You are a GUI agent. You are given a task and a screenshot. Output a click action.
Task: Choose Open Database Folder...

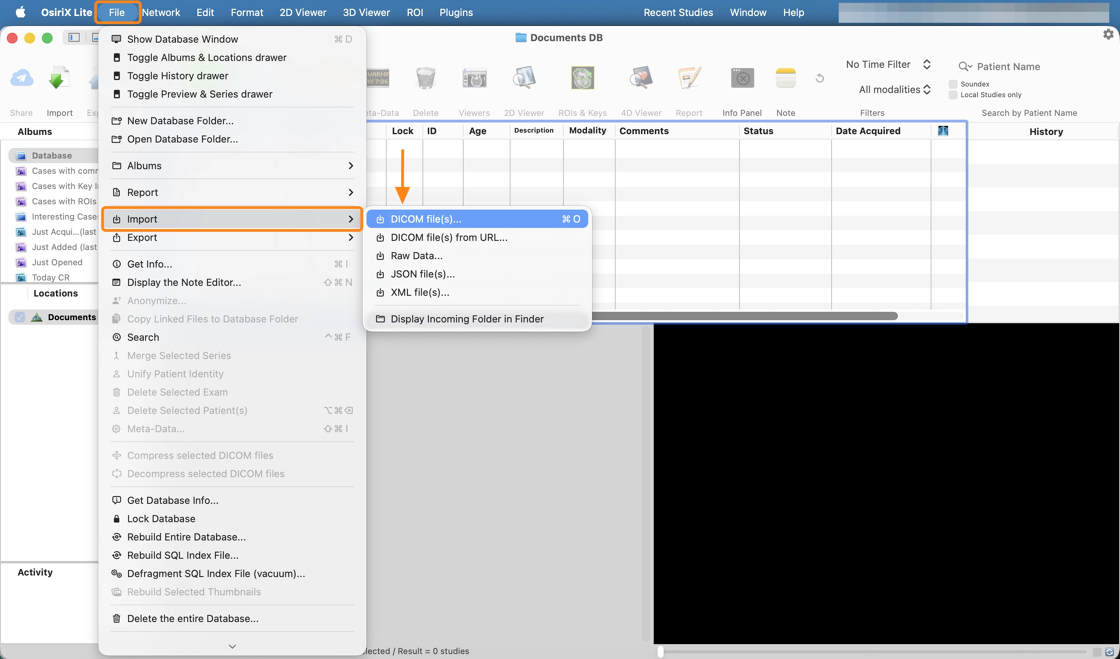pos(232,139)
